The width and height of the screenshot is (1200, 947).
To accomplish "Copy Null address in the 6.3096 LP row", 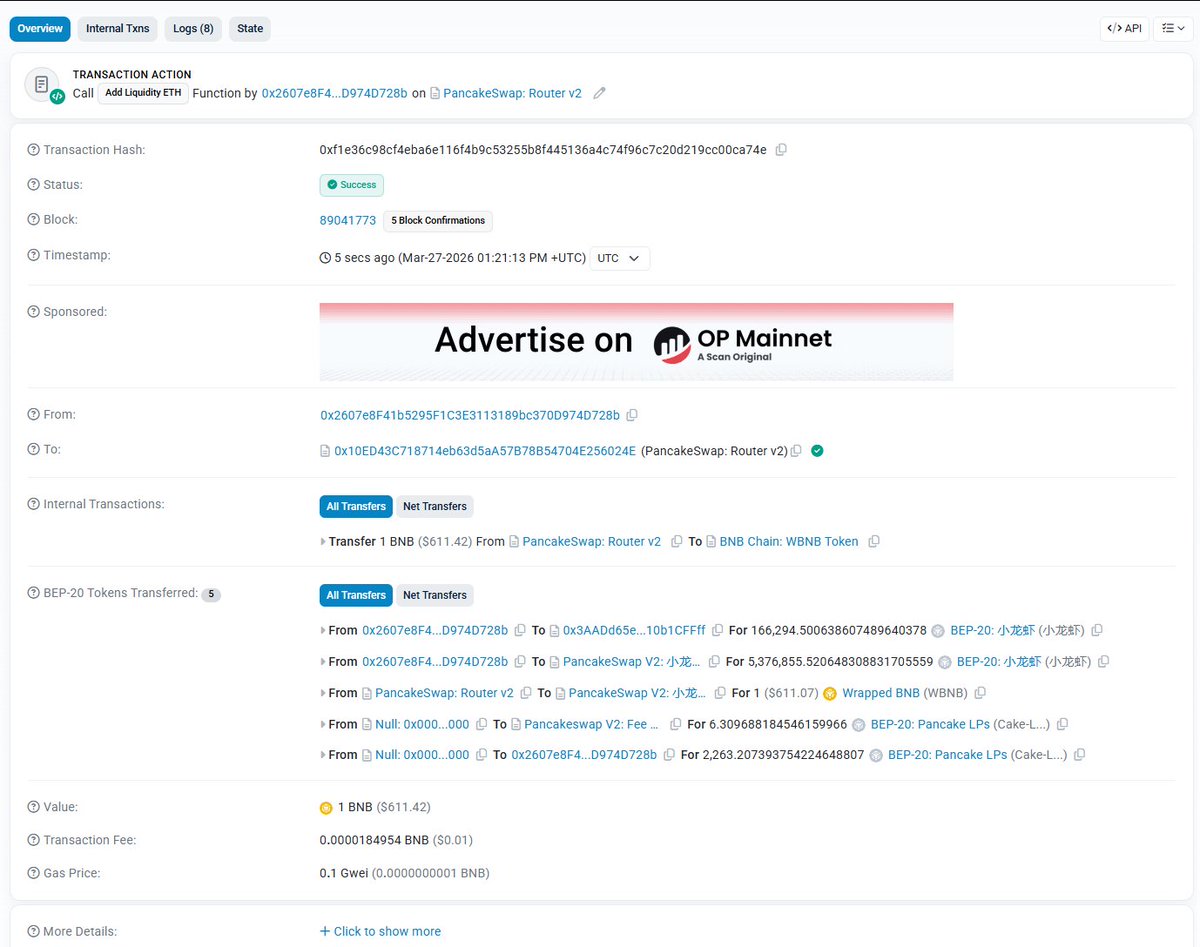I will pyautogui.click(x=482, y=724).
